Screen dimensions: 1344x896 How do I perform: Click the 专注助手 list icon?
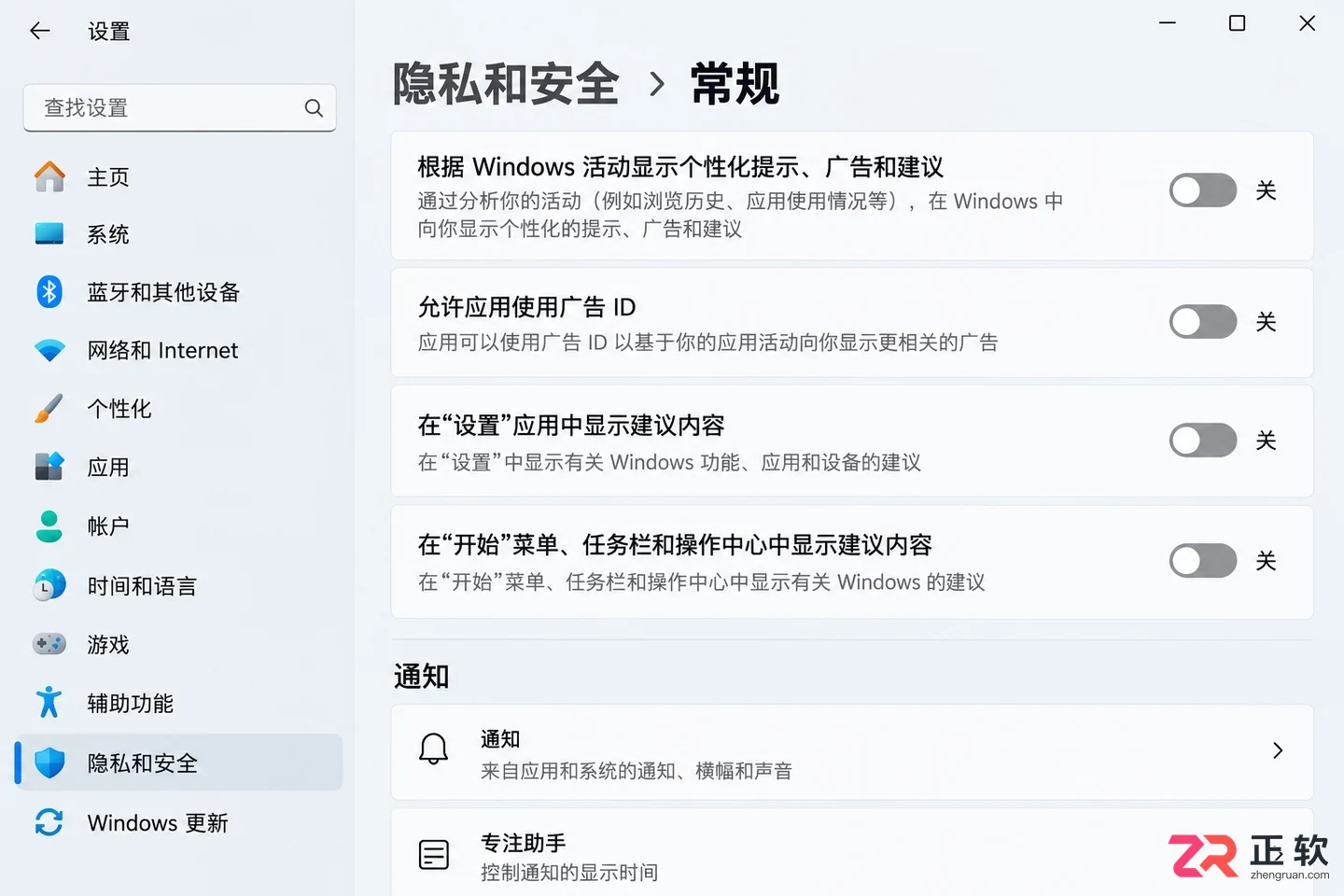[434, 854]
